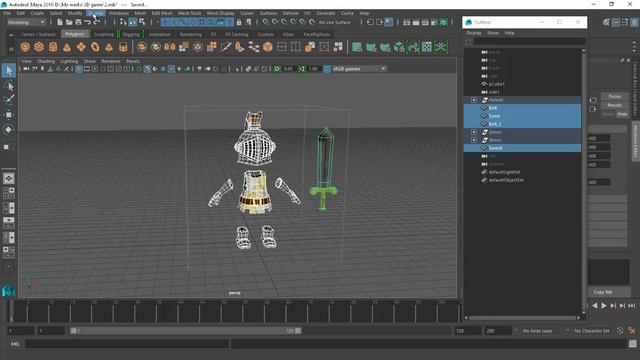Click the Copy Tab button
The height and width of the screenshot is (360, 640).
(x=603, y=292)
